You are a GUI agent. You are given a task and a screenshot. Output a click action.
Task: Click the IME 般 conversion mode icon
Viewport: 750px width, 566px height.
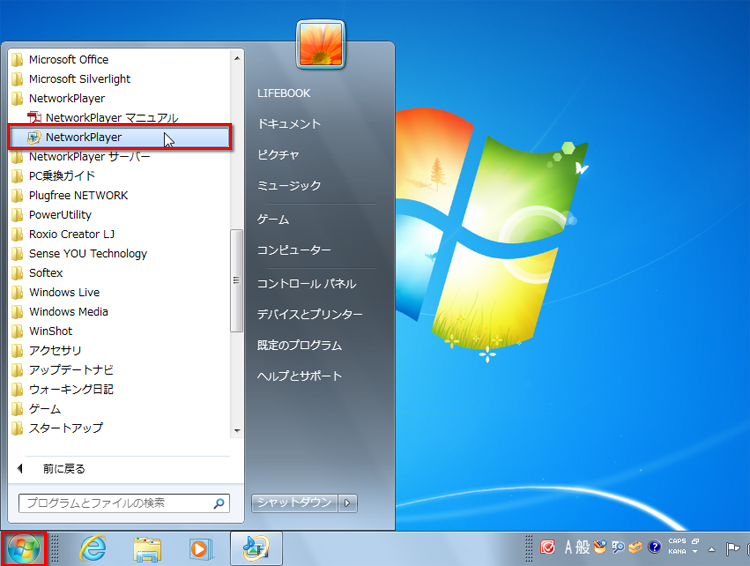pos(583,546)
